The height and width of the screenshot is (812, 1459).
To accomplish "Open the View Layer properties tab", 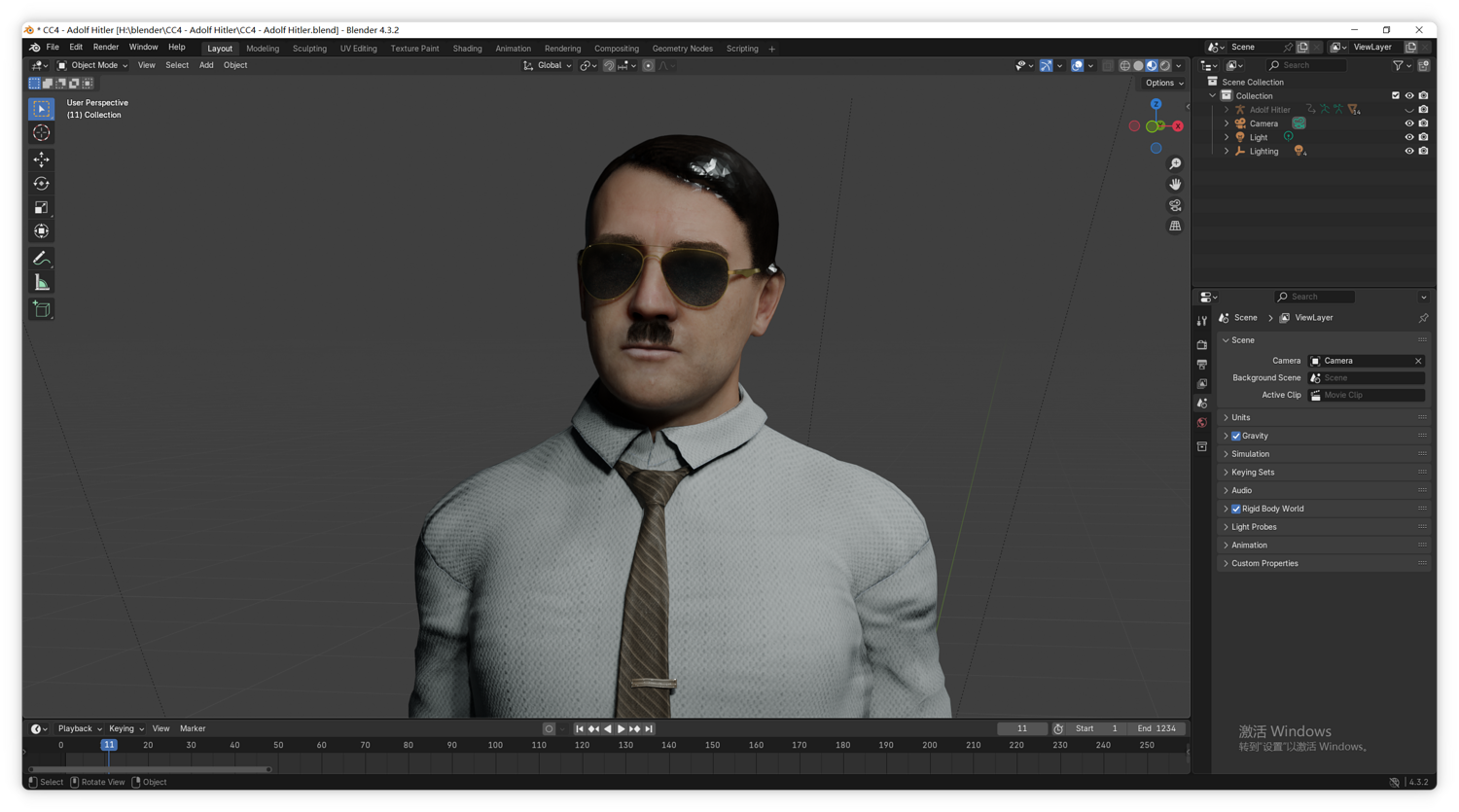I will coord(1202,383).
